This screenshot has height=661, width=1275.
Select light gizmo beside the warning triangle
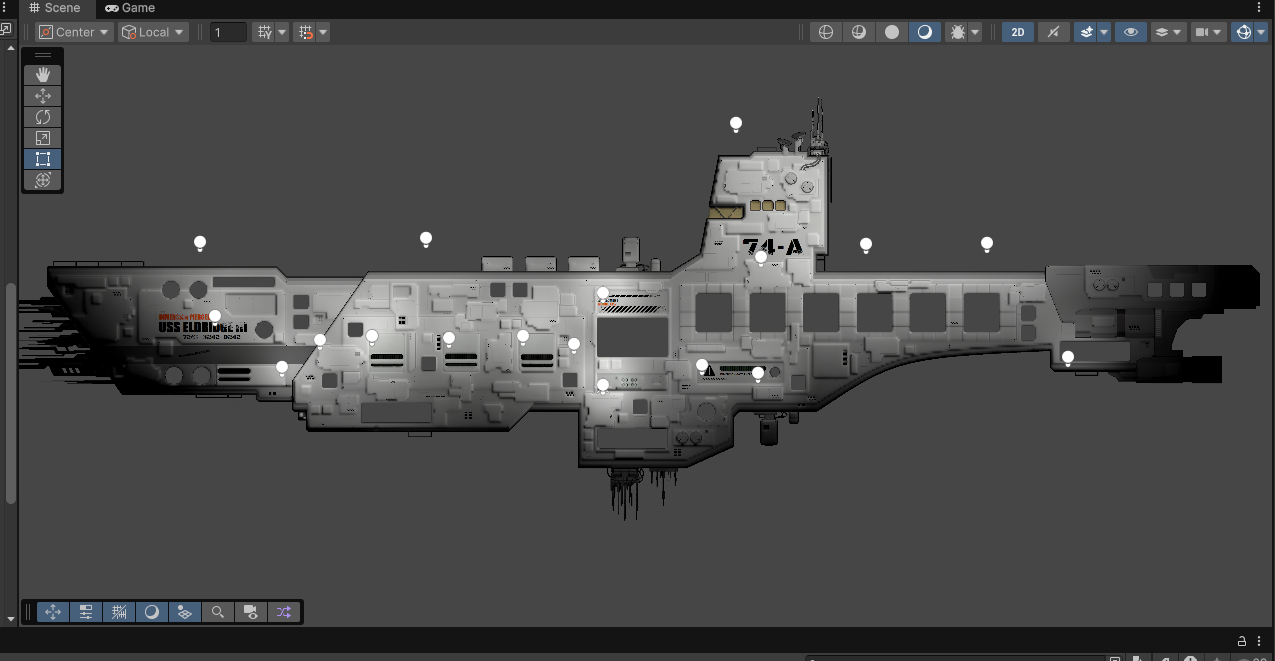(x=702, y=366)
